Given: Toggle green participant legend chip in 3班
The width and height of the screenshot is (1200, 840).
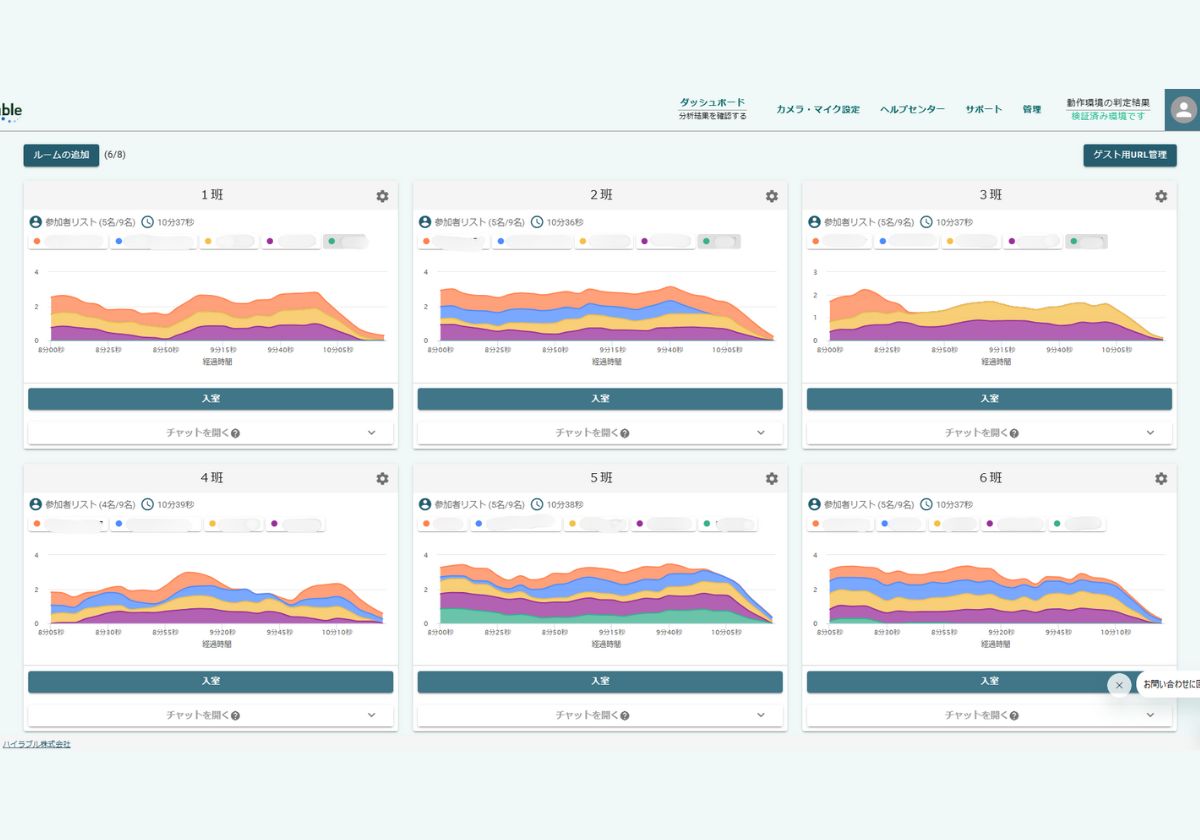Looking at the screenshot, I should [1086, 242].
